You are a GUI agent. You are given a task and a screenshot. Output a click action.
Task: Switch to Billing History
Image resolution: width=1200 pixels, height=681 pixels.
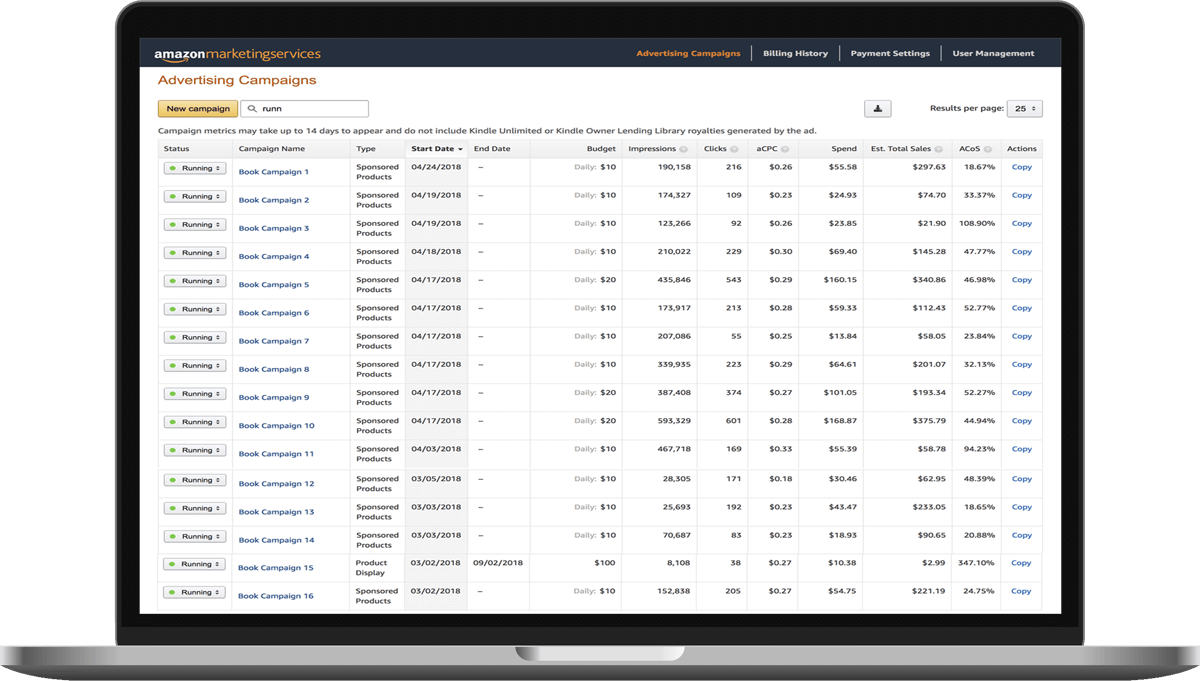795,52
